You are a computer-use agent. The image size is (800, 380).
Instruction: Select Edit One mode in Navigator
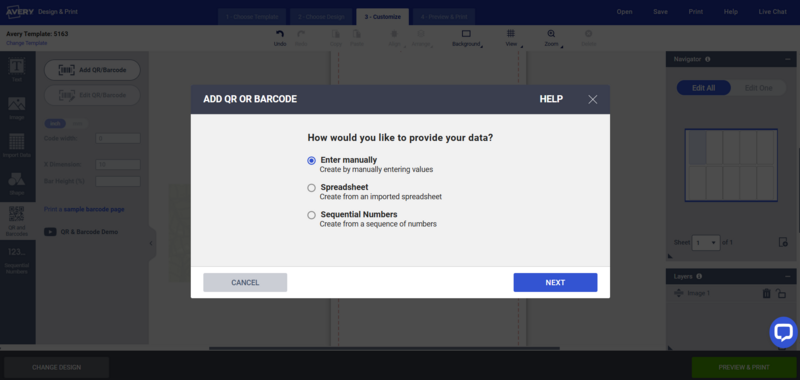click(x=759, y=88)
